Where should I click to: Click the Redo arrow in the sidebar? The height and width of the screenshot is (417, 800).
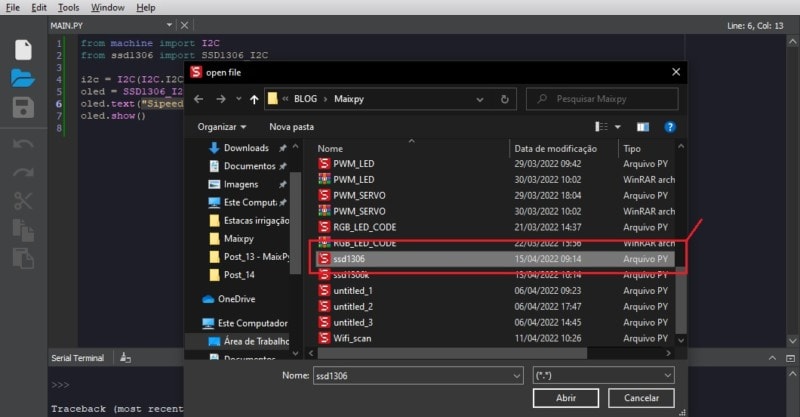[23, 173]
